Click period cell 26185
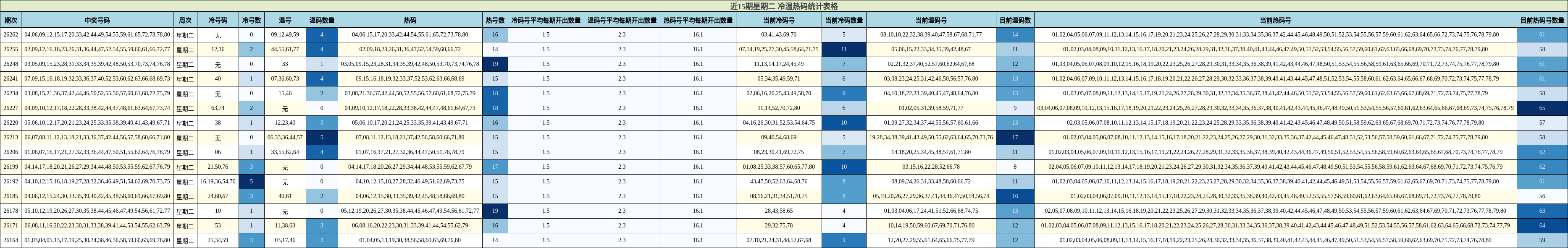Screen dimensions: 1568x248 pos(11,196)
